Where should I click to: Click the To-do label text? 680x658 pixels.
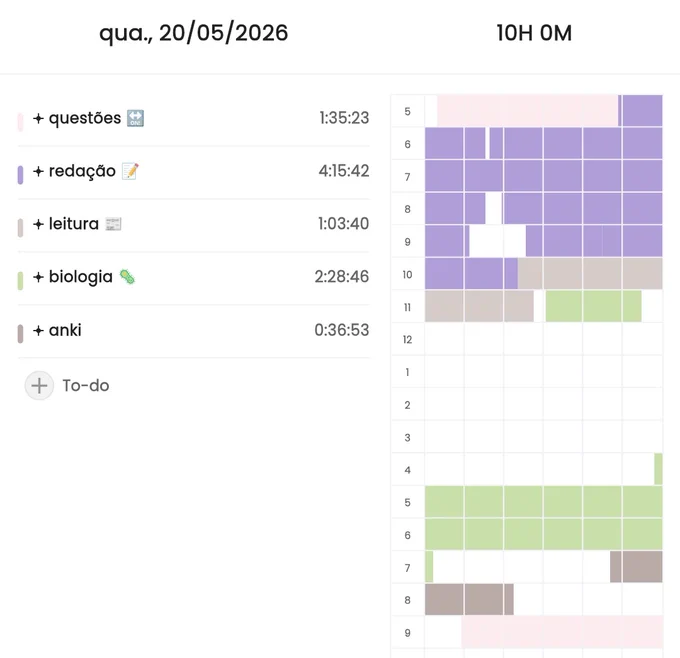point(86,386)
